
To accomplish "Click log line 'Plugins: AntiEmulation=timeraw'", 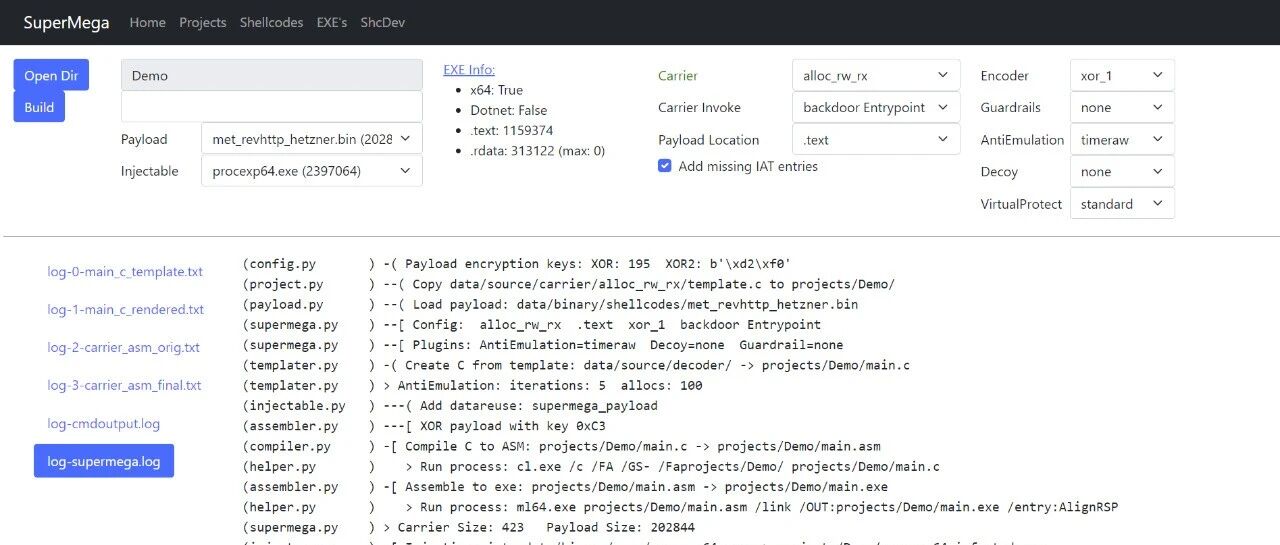I will [542, 345].
